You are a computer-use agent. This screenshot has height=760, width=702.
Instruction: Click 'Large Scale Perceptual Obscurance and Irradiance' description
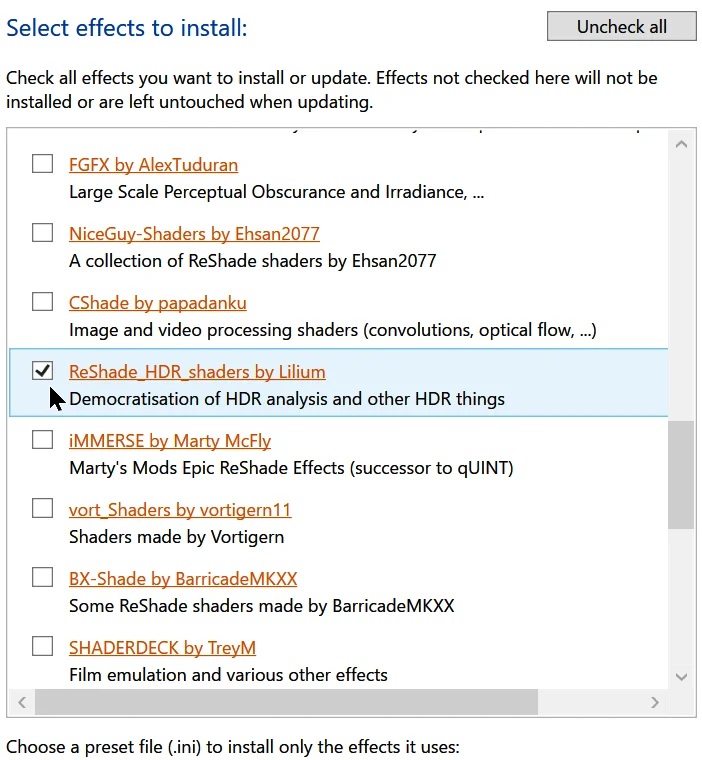[x=276, y=192]
